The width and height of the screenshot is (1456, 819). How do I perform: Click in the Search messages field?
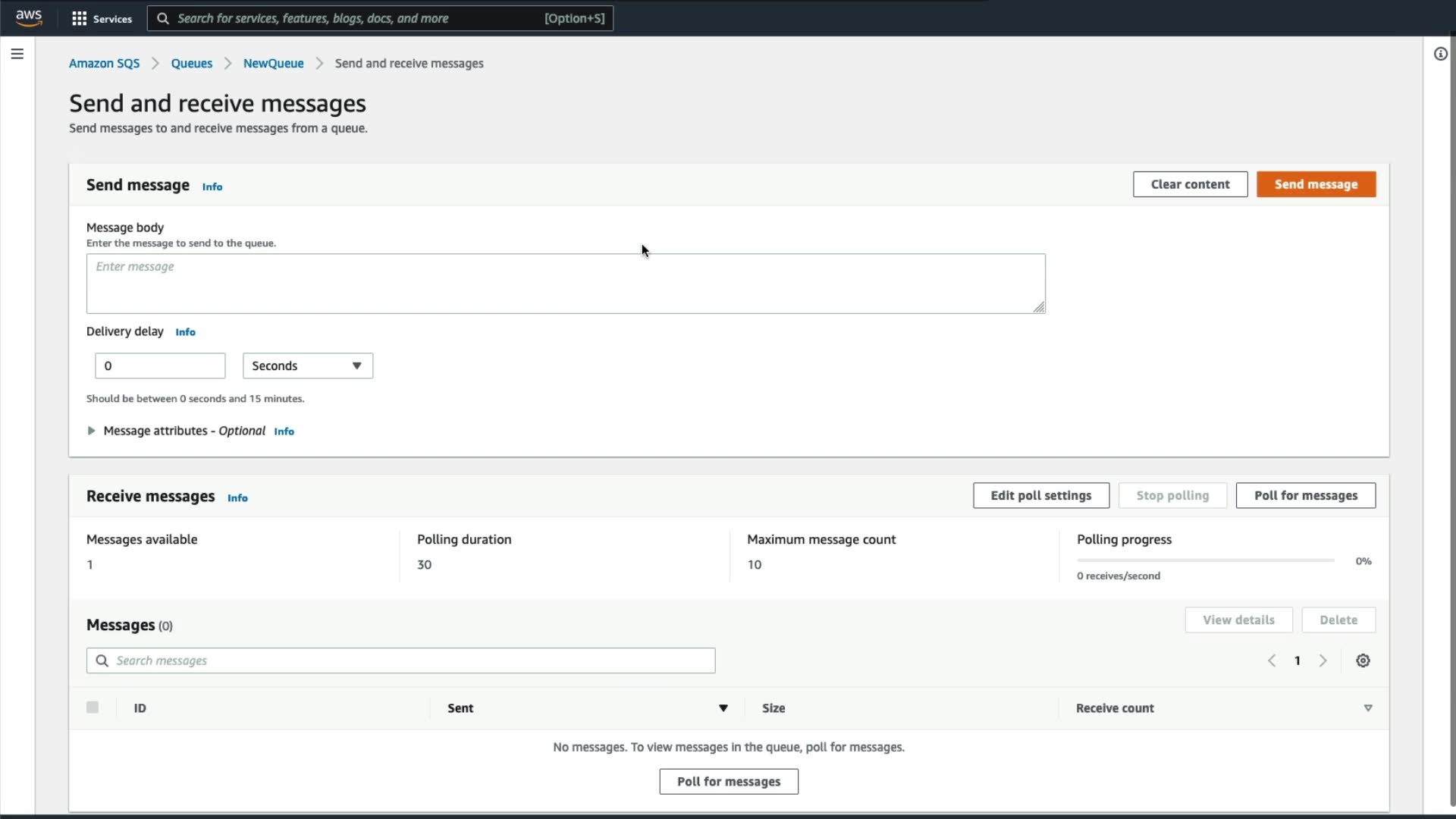(409, 661)
